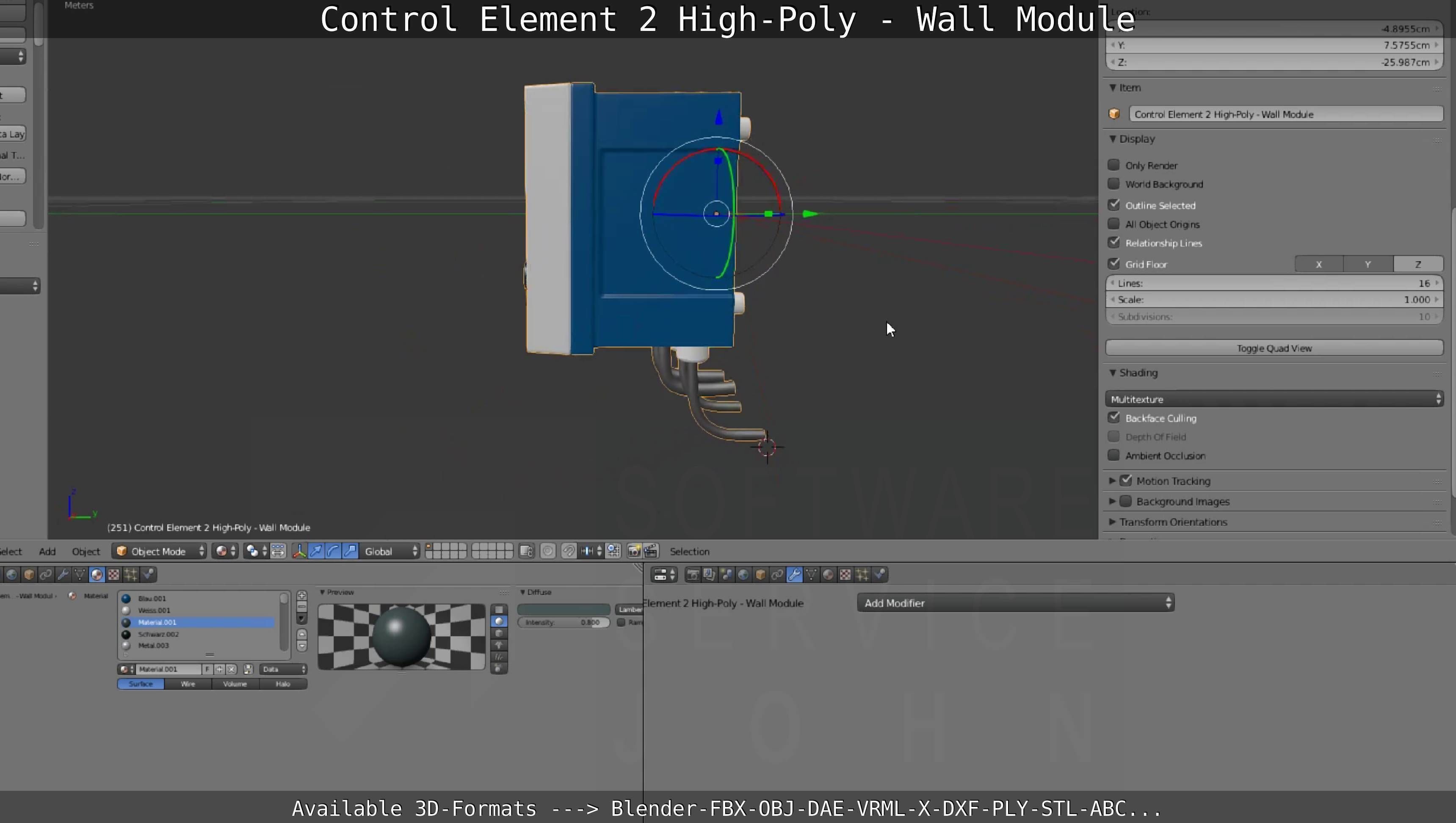Image resolution: width=1456 pixels, height=823 pixels.
Task: Toggle proportional editing circle icon
Action: (x=548, y=551)
